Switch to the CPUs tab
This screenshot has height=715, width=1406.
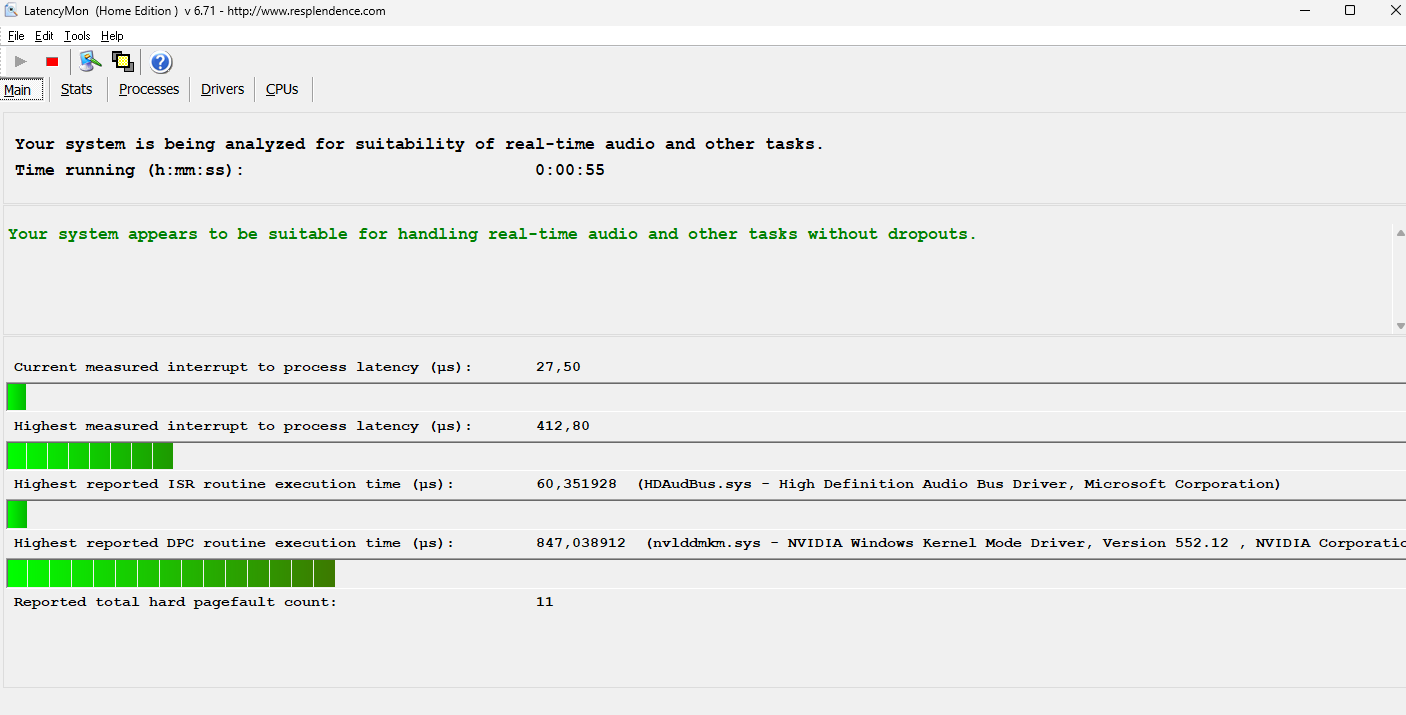pyautogui.click(x=282, y=89)
